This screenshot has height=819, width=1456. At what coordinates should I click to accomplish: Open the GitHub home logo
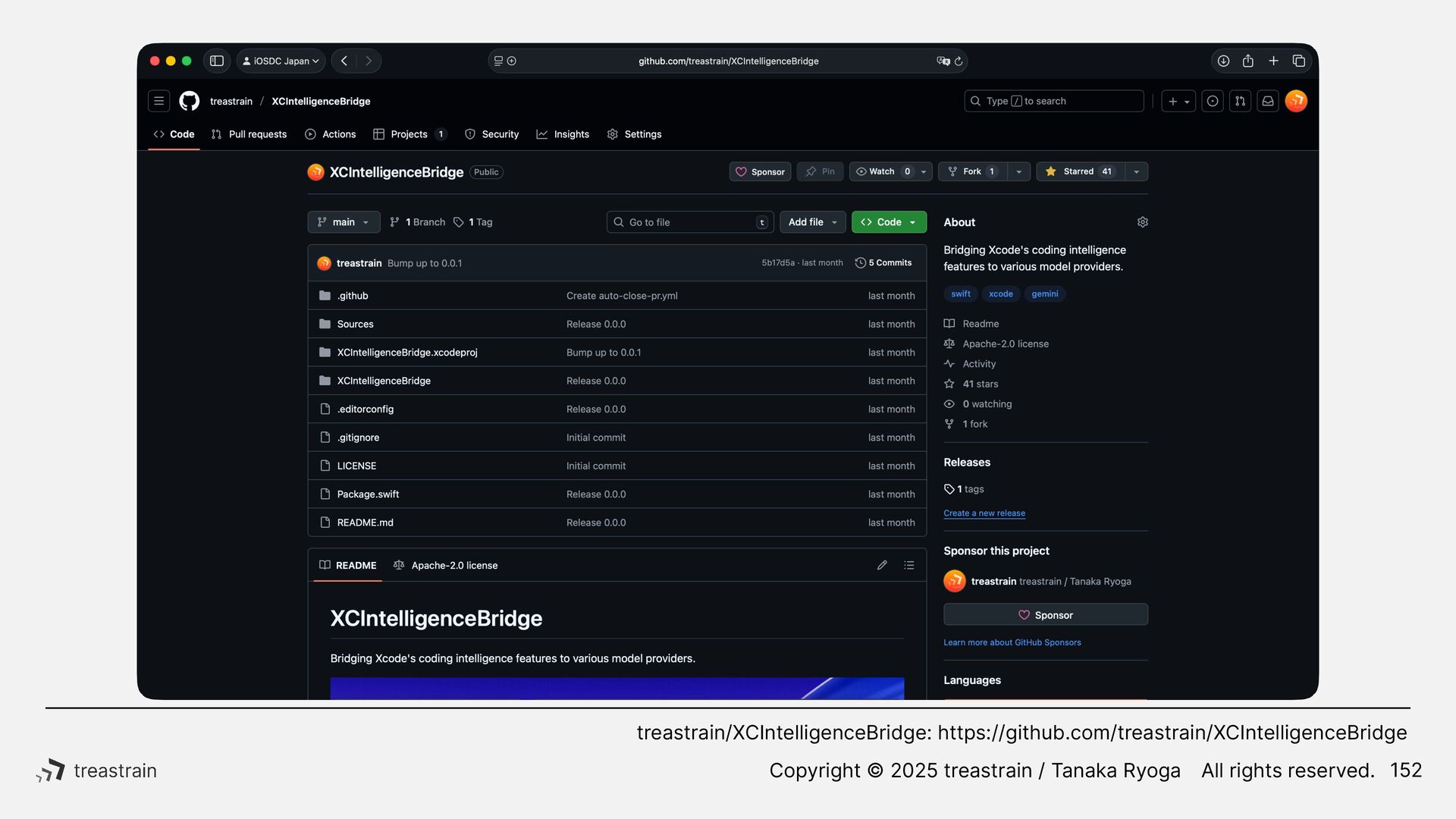coord(189,101)
